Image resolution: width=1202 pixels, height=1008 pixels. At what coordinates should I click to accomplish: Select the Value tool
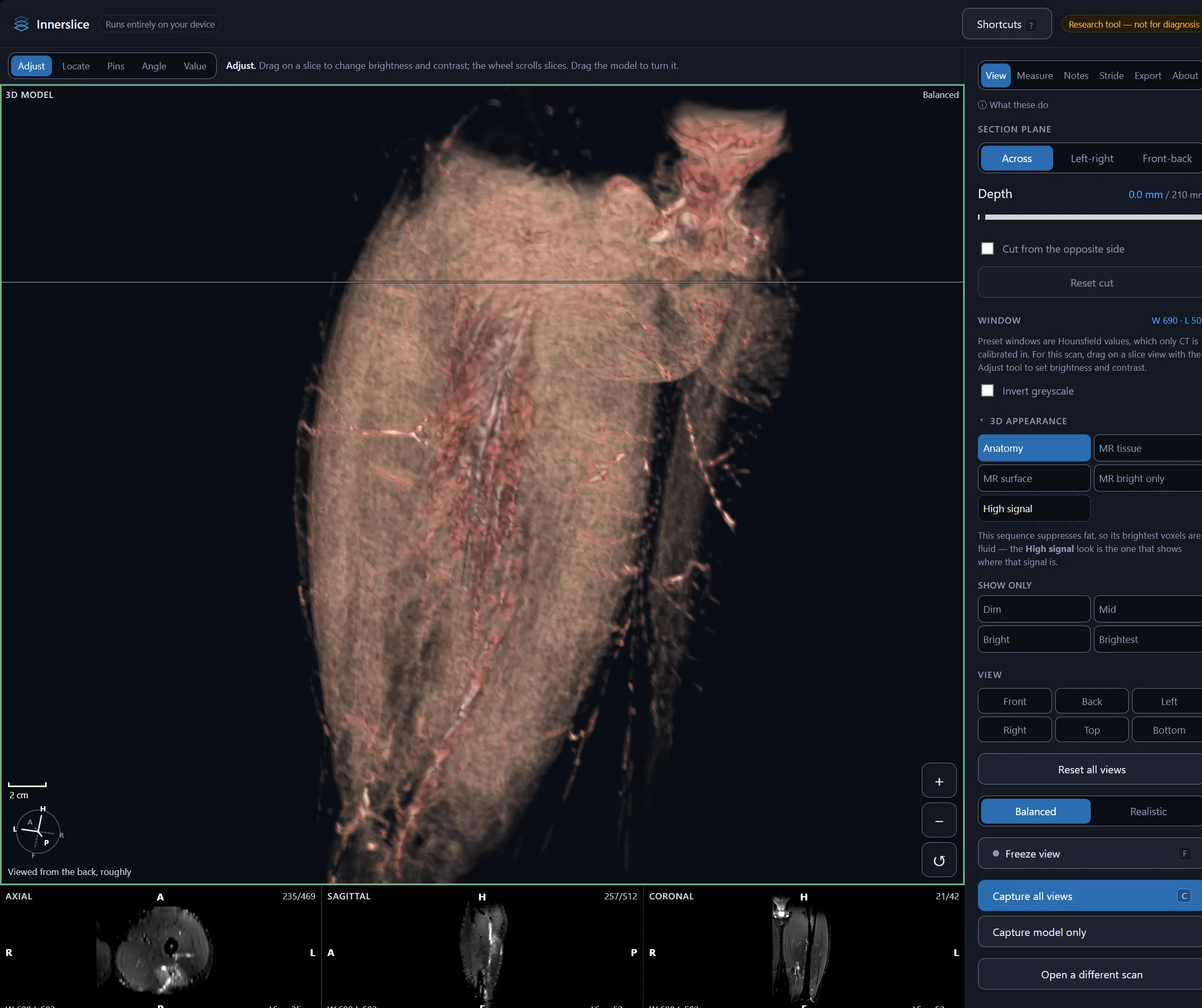click(x=194, y=66)
